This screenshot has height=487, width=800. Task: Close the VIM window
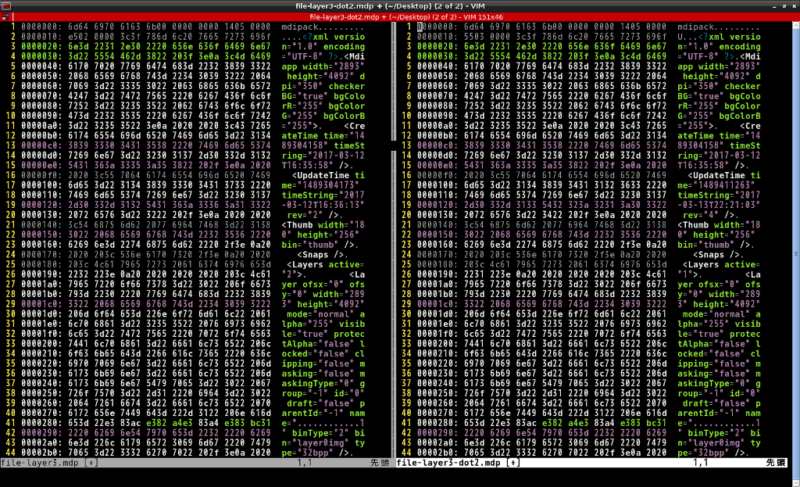click(794, 6)
